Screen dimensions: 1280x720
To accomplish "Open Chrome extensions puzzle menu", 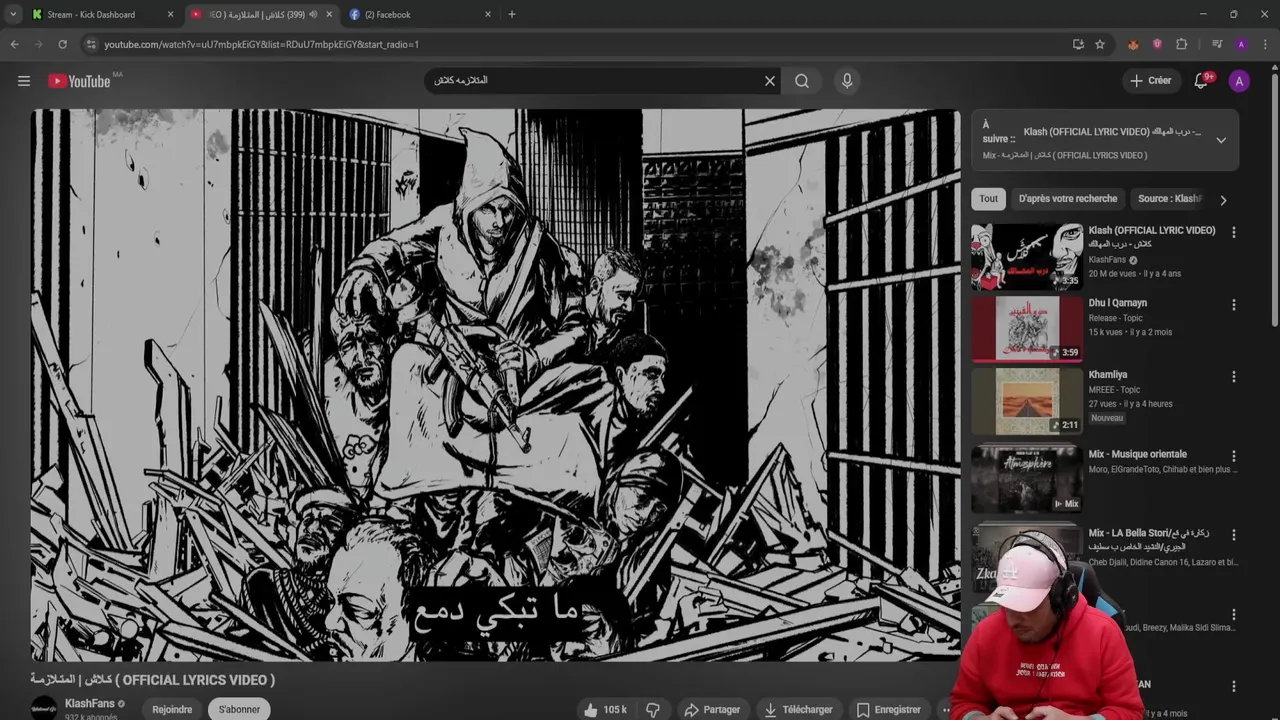I will coord(1181,44).
